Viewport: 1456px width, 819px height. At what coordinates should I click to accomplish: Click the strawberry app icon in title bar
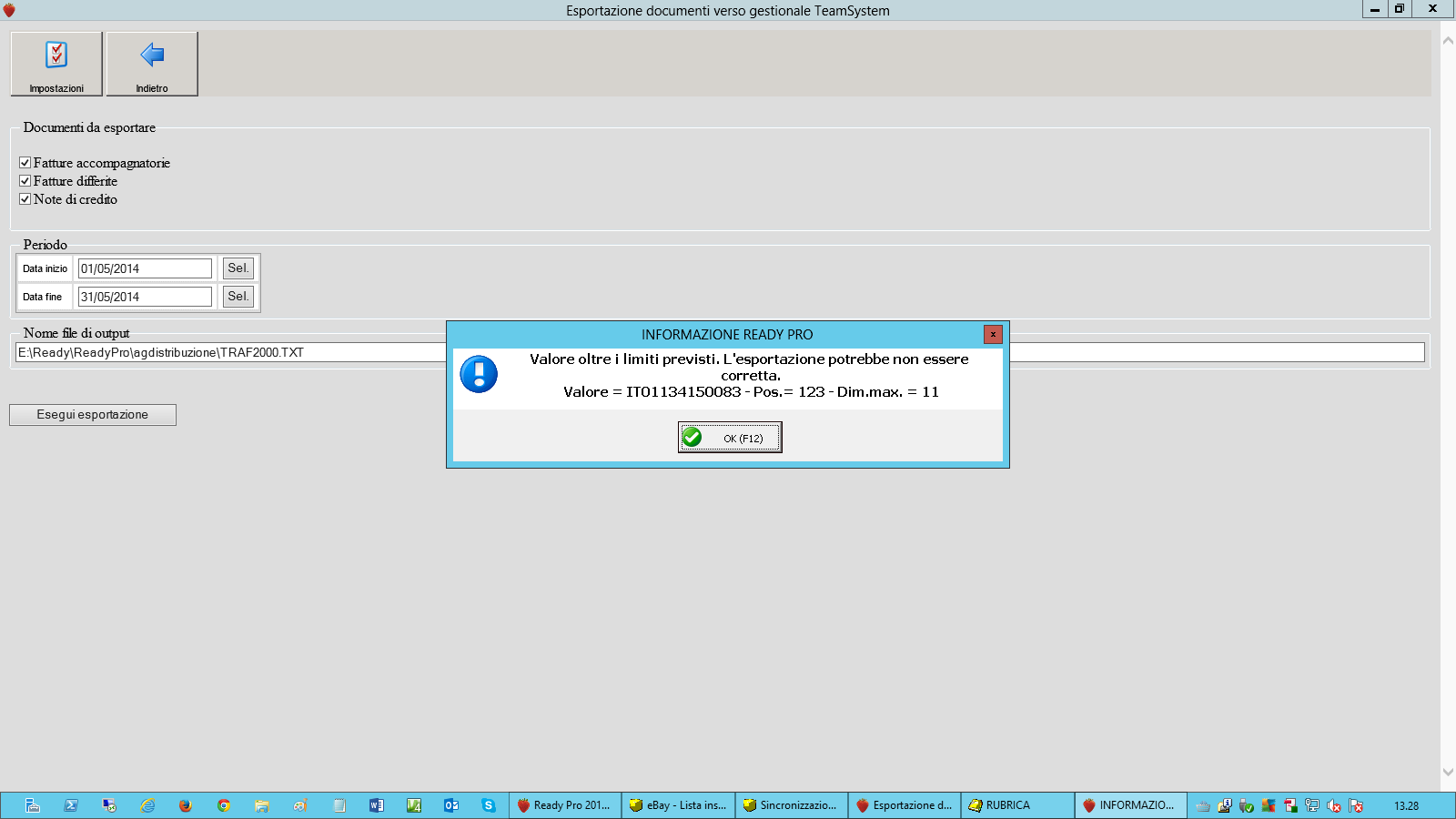pos(9,10)
